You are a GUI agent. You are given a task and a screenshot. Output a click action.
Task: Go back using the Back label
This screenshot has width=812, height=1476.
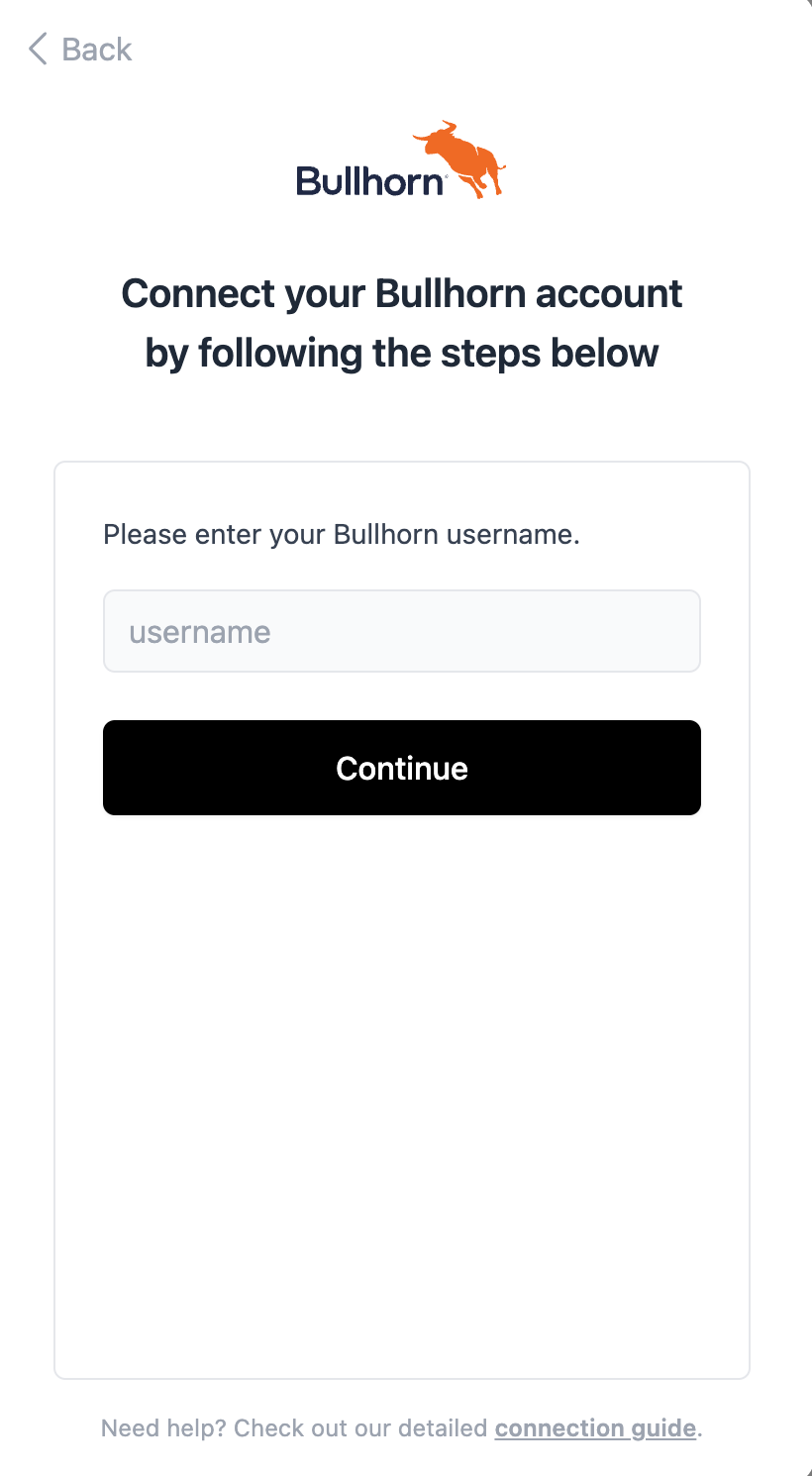[x=96, y=50]
